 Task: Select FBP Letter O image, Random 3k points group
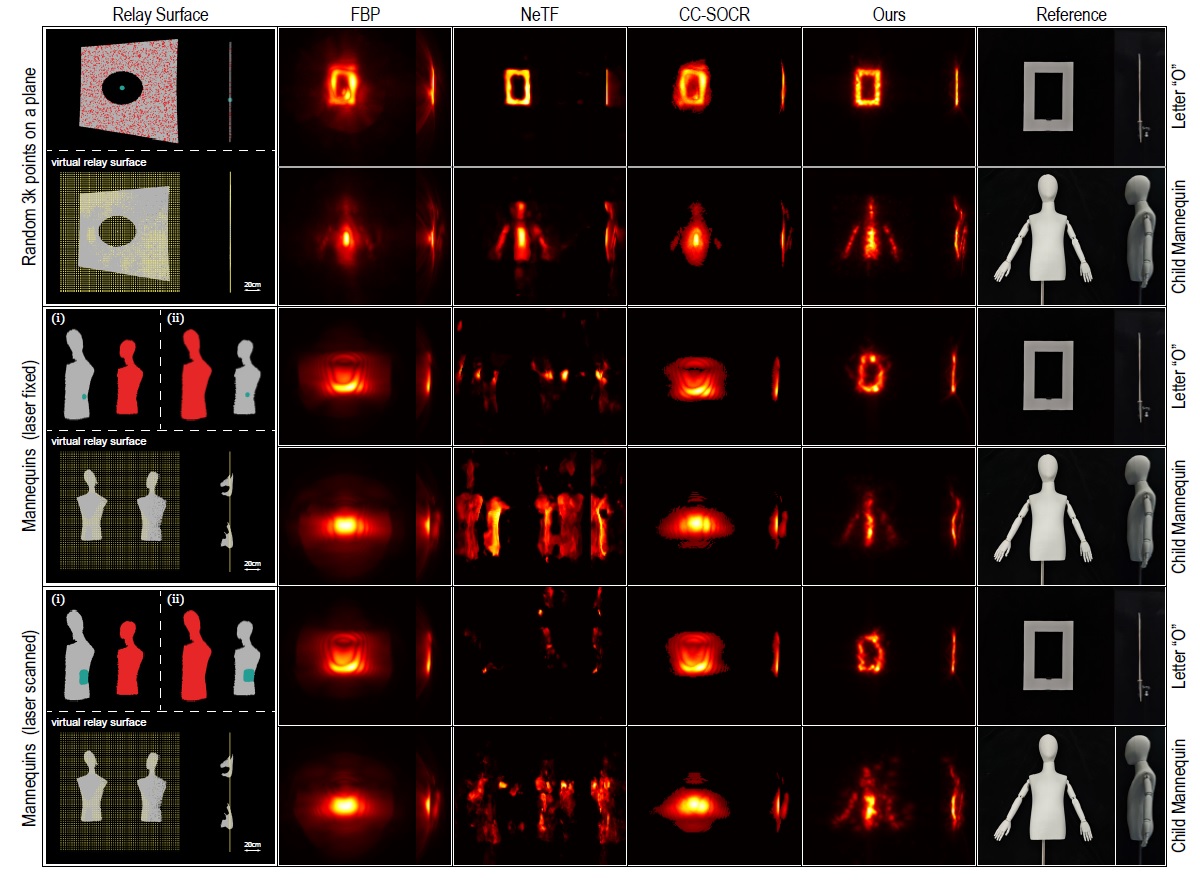pyautogui.click(x=364, y=96)
